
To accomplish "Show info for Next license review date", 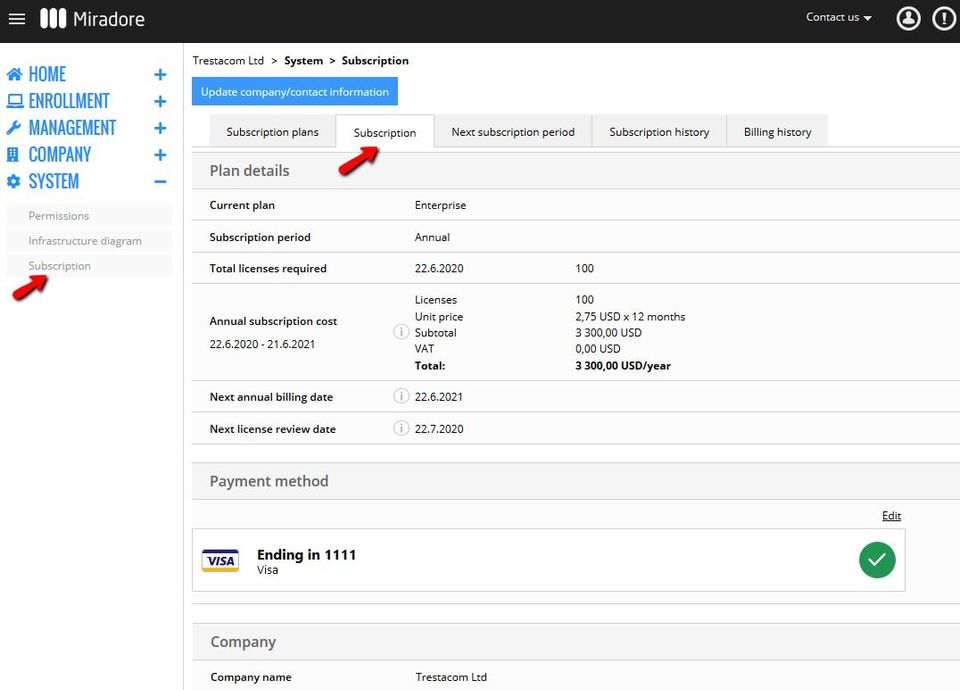I will point(400,428).
